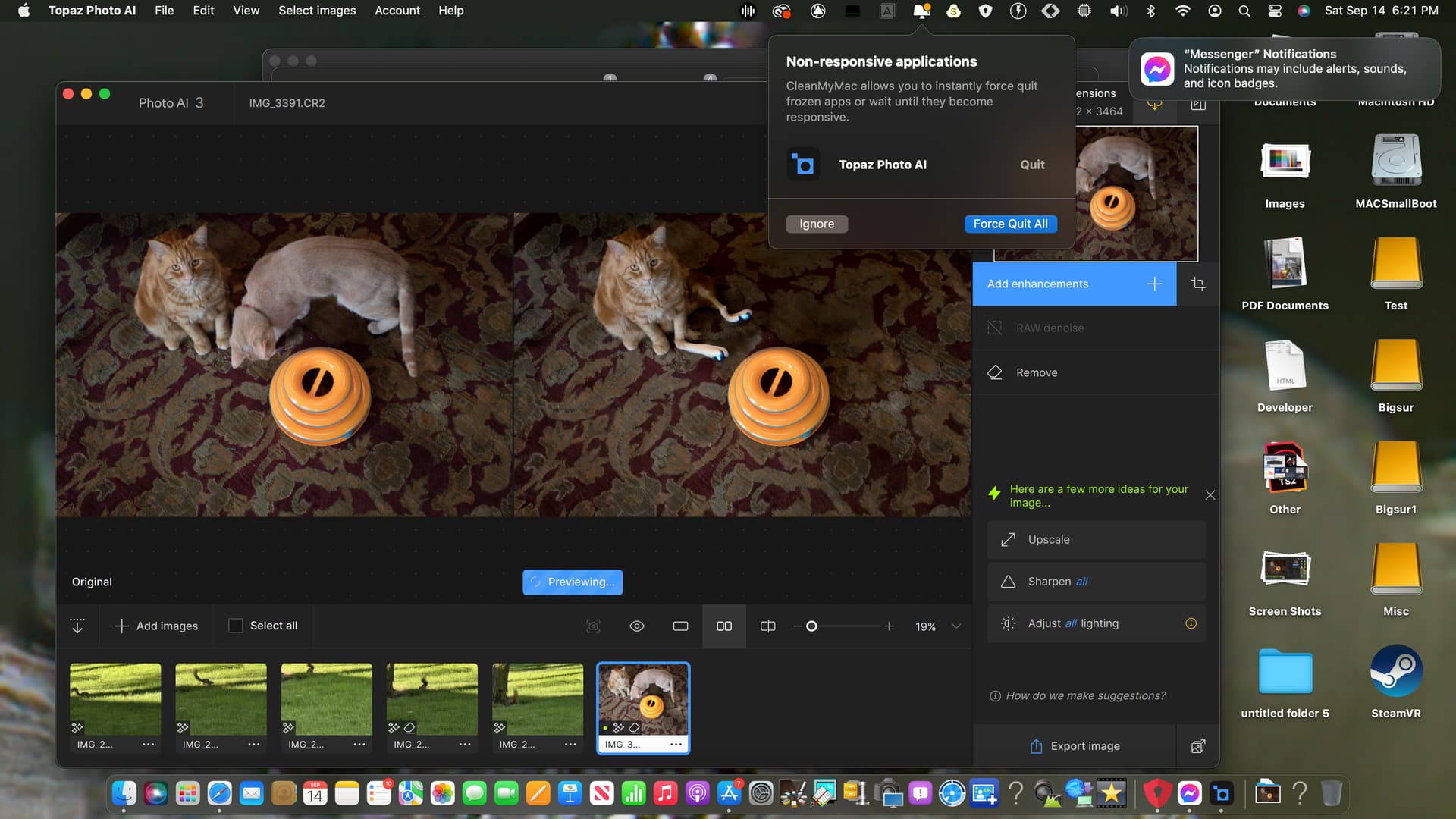Click the Ignore button
The width and height of the screenshot is (1456, 819).
(816, 224)
